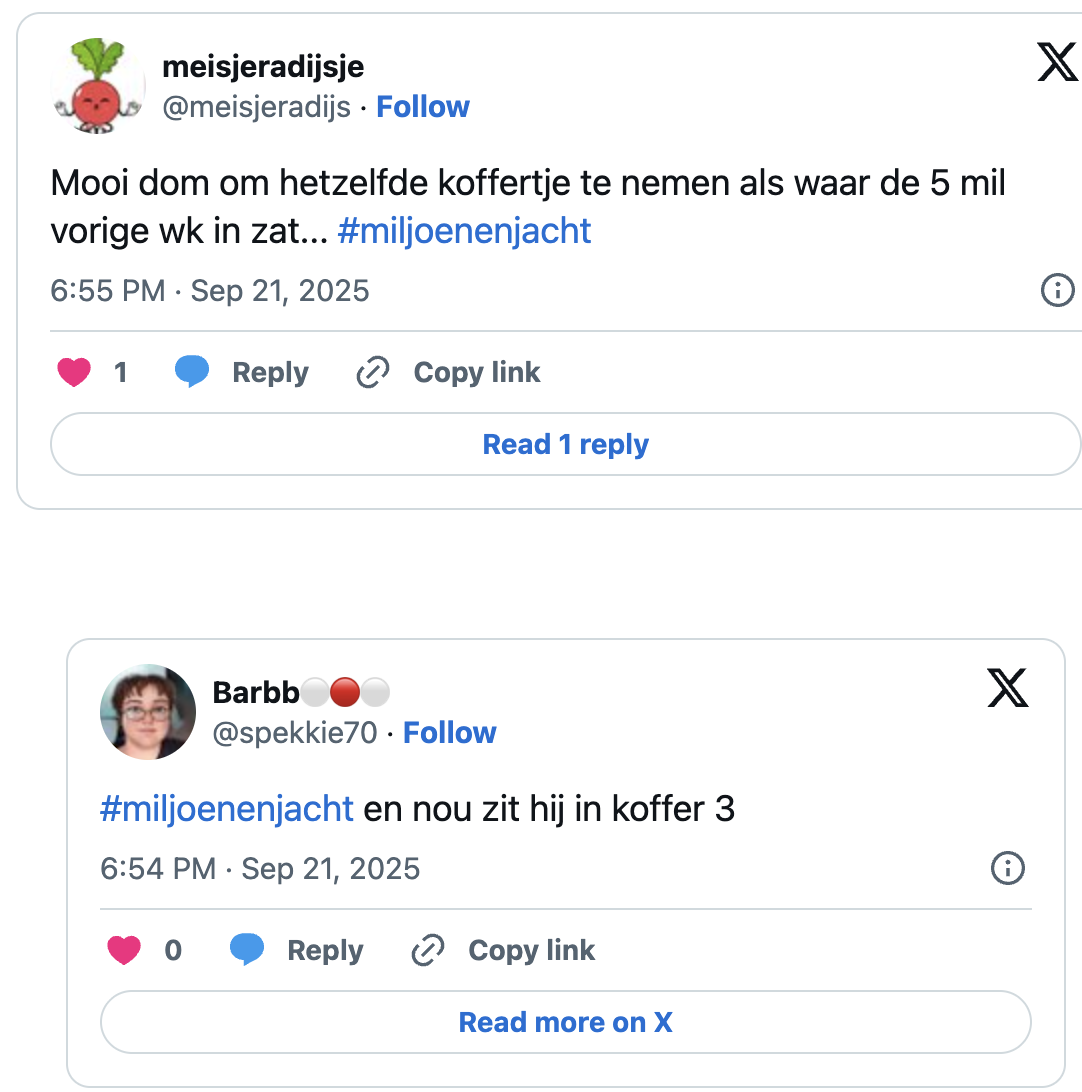Click the X logo on meisjeradijsje's tweet
1082x1092 pixels.
click(x=1057, y=64)
